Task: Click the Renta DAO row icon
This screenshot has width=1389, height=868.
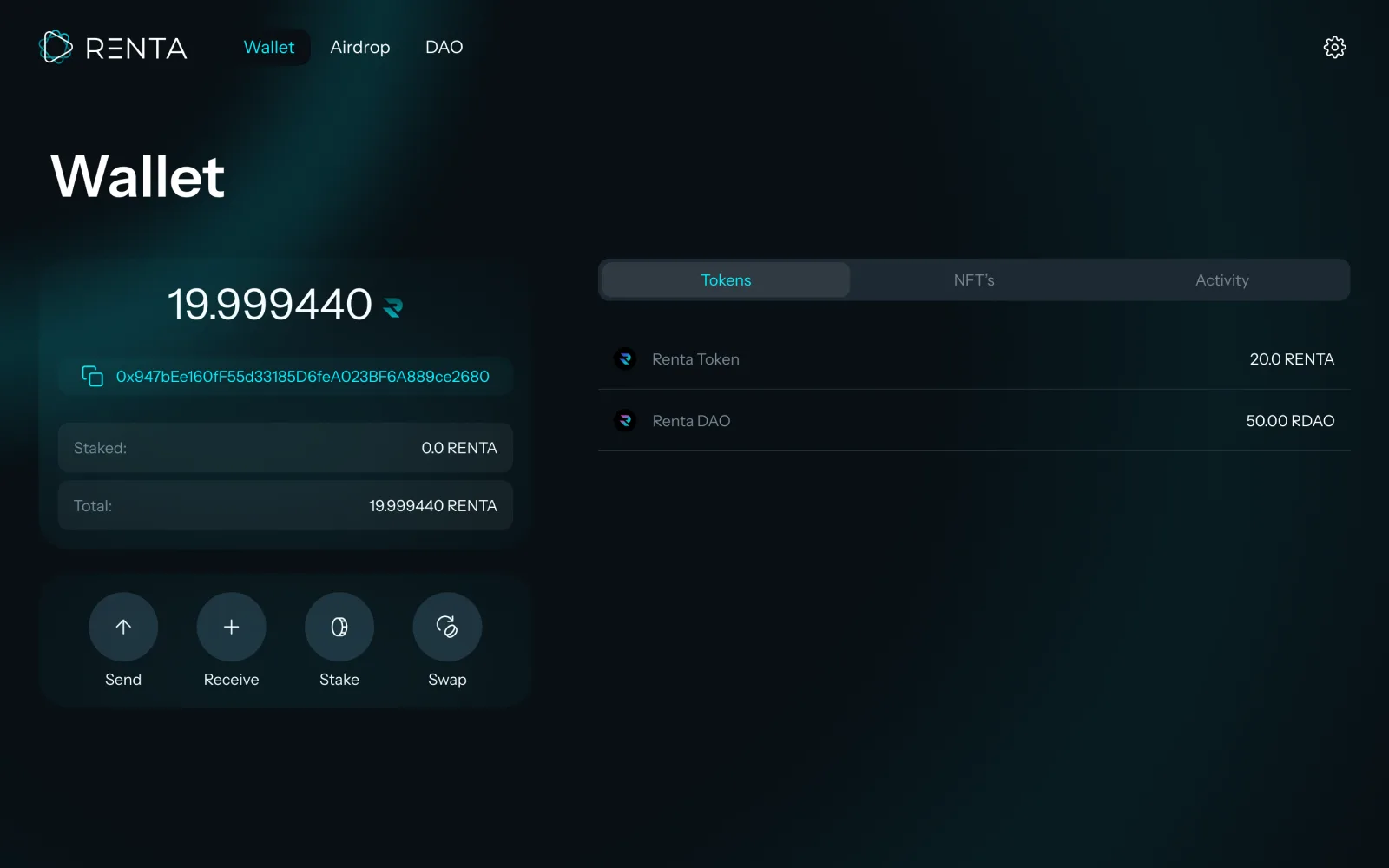Action: pyautogui.click(x=625, y=420)
